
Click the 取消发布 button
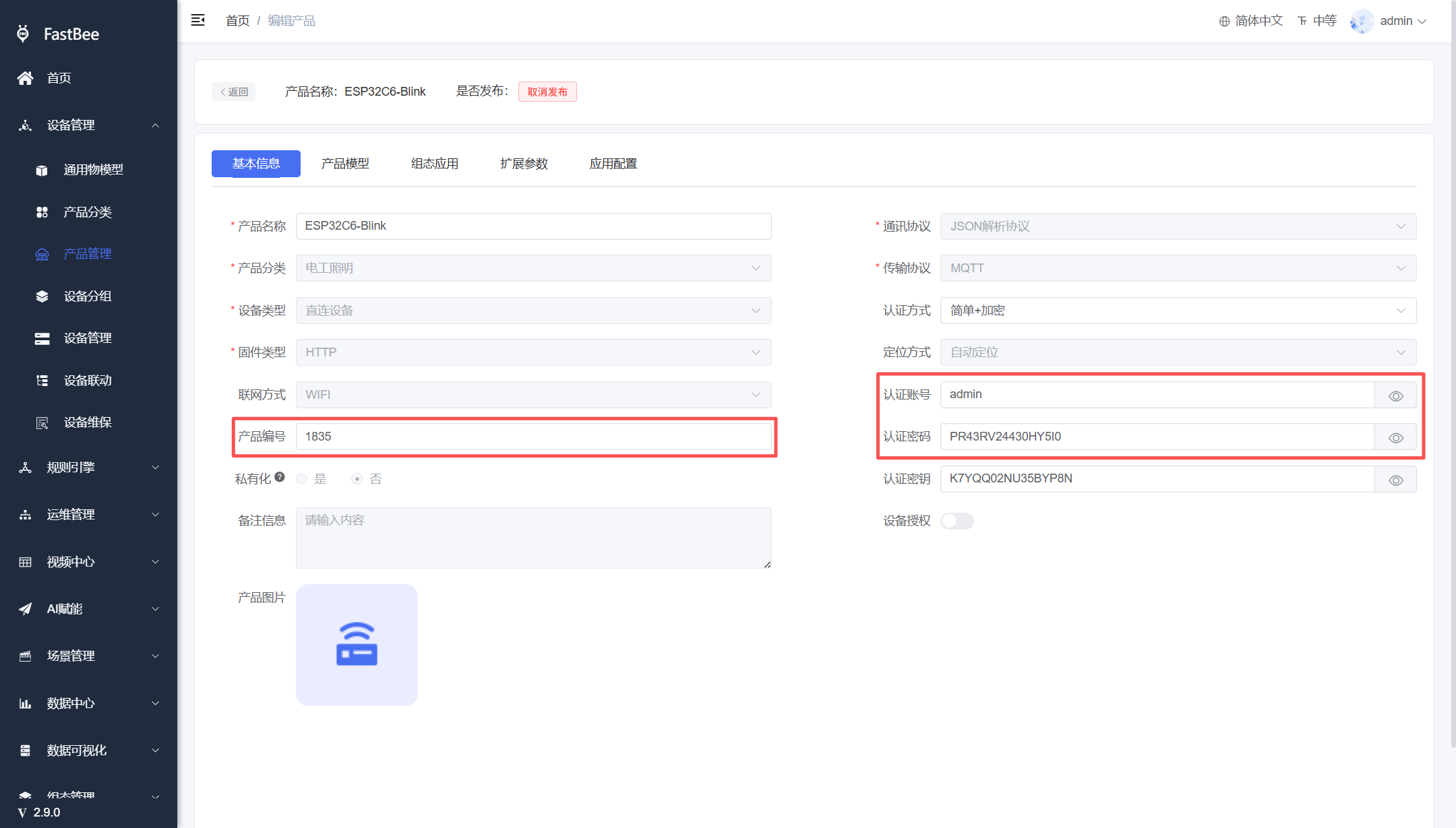pos(547,92)
